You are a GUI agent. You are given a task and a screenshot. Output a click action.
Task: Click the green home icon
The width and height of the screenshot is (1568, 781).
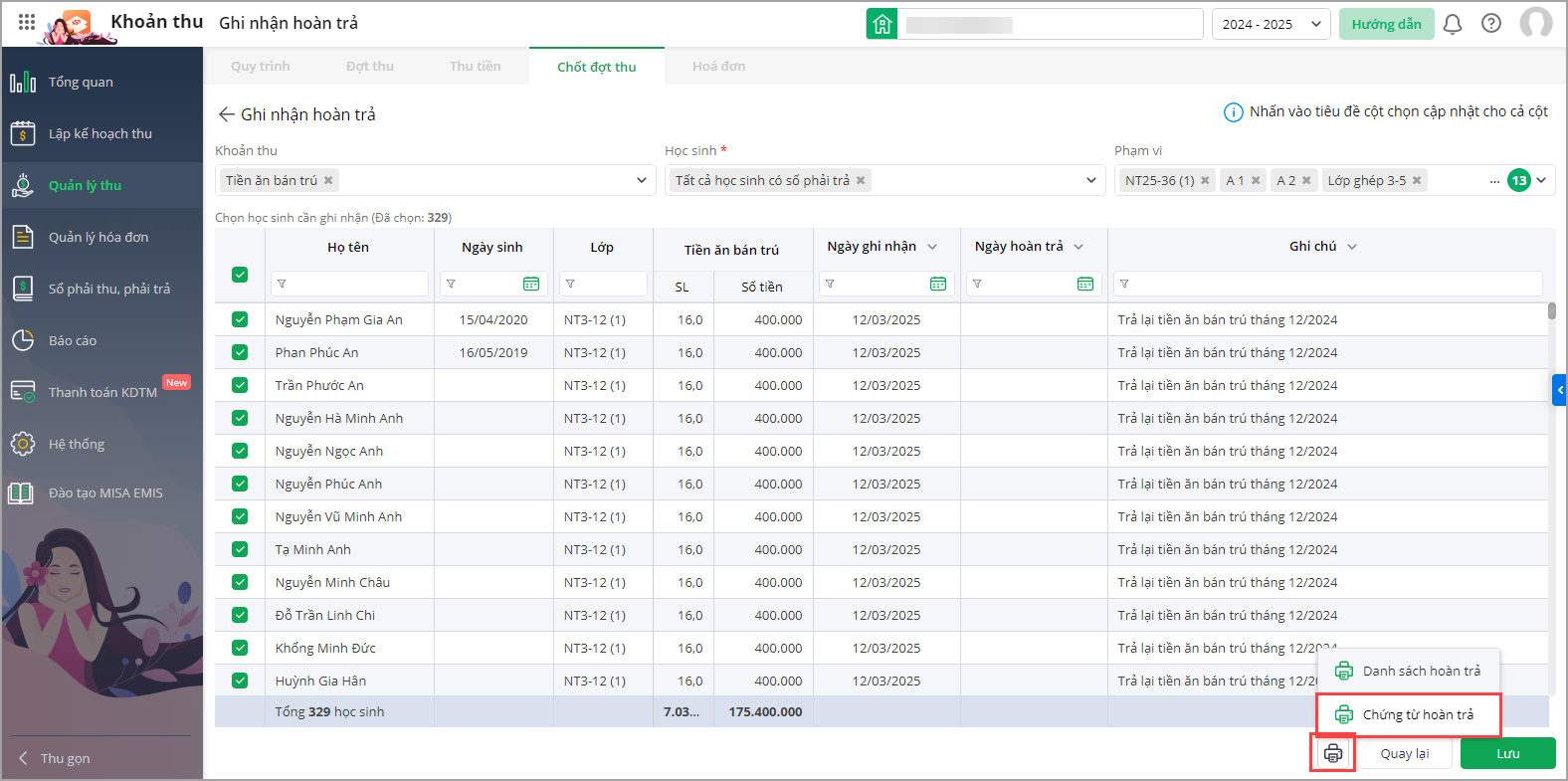coord(882,24)
